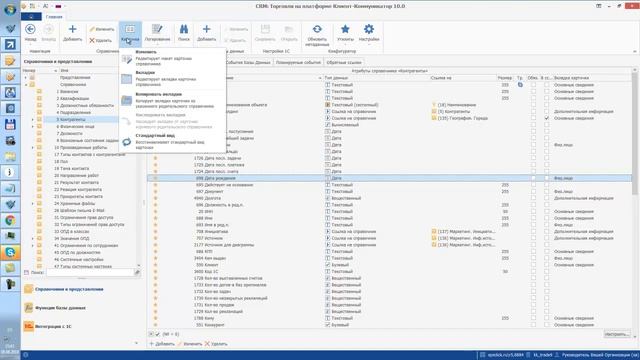Expand 10 Произведенные работы node
640x360 pixels.
tap(33, 147)
